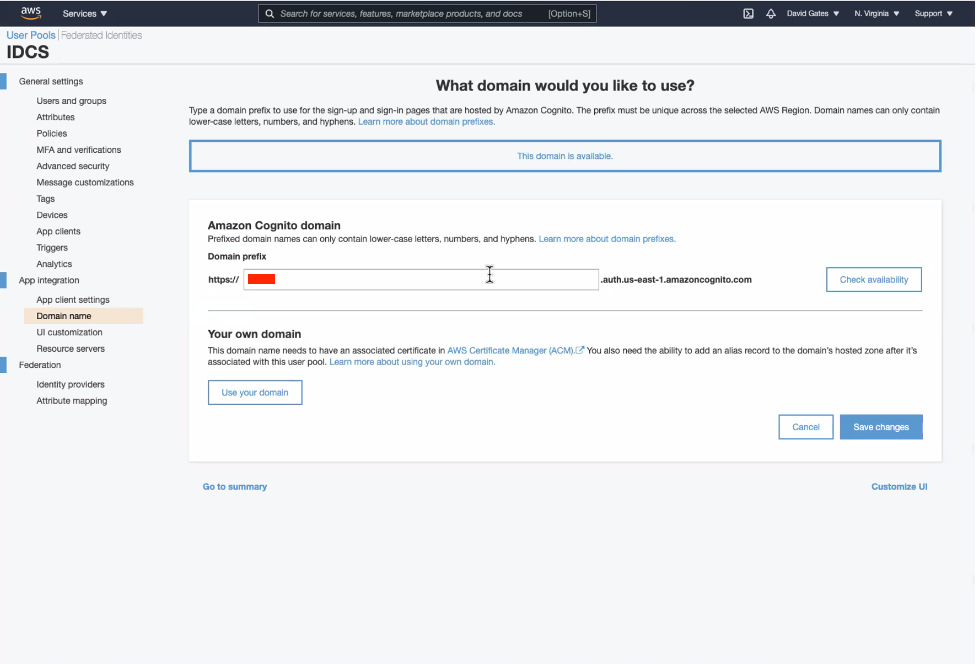Screen dimensions: 977x664
Task: Click Save changes button
Action: point(881,427)
